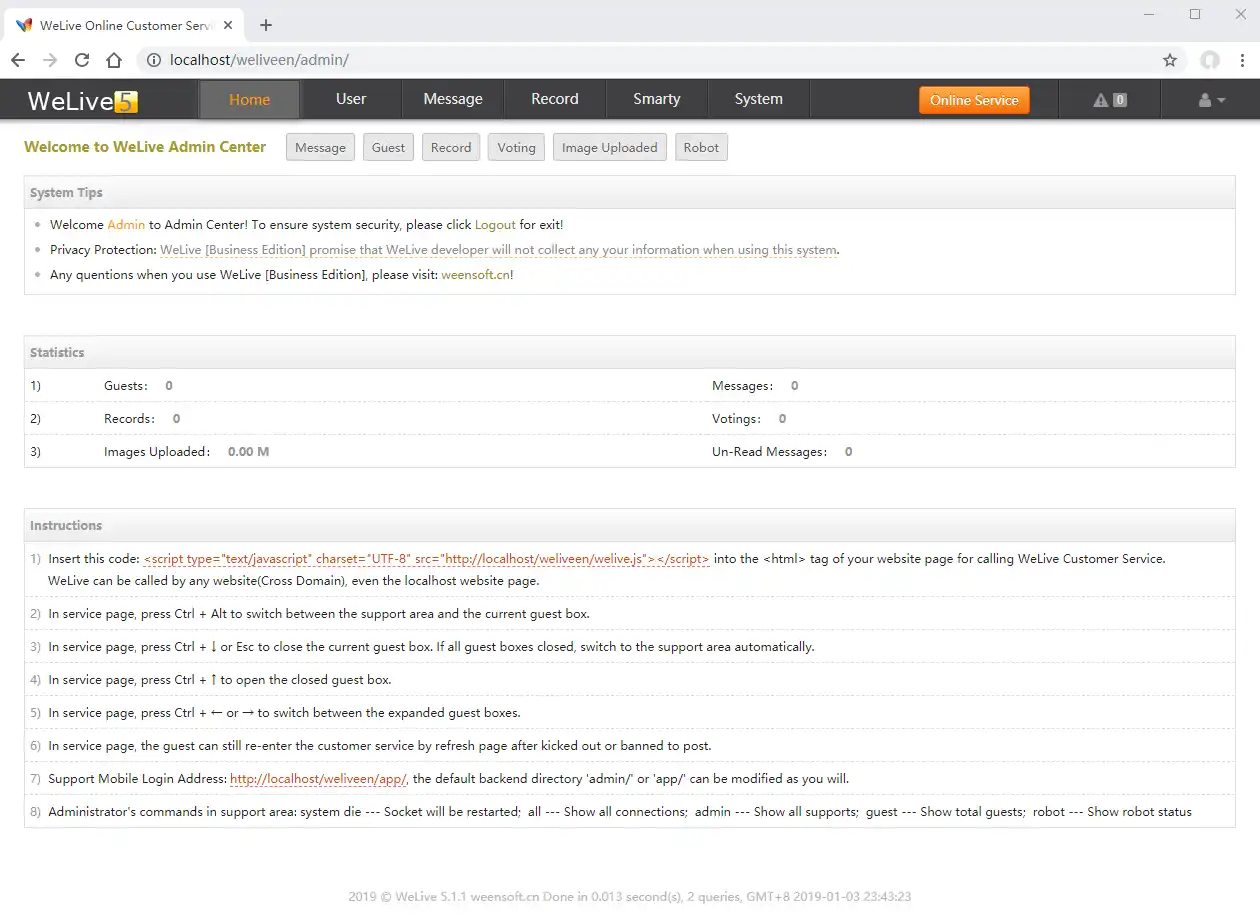This screenshot has width=1260, height=920.
Task: Click instruction 2 about Ctrl + Alt
Action: [x=319, y=614]
